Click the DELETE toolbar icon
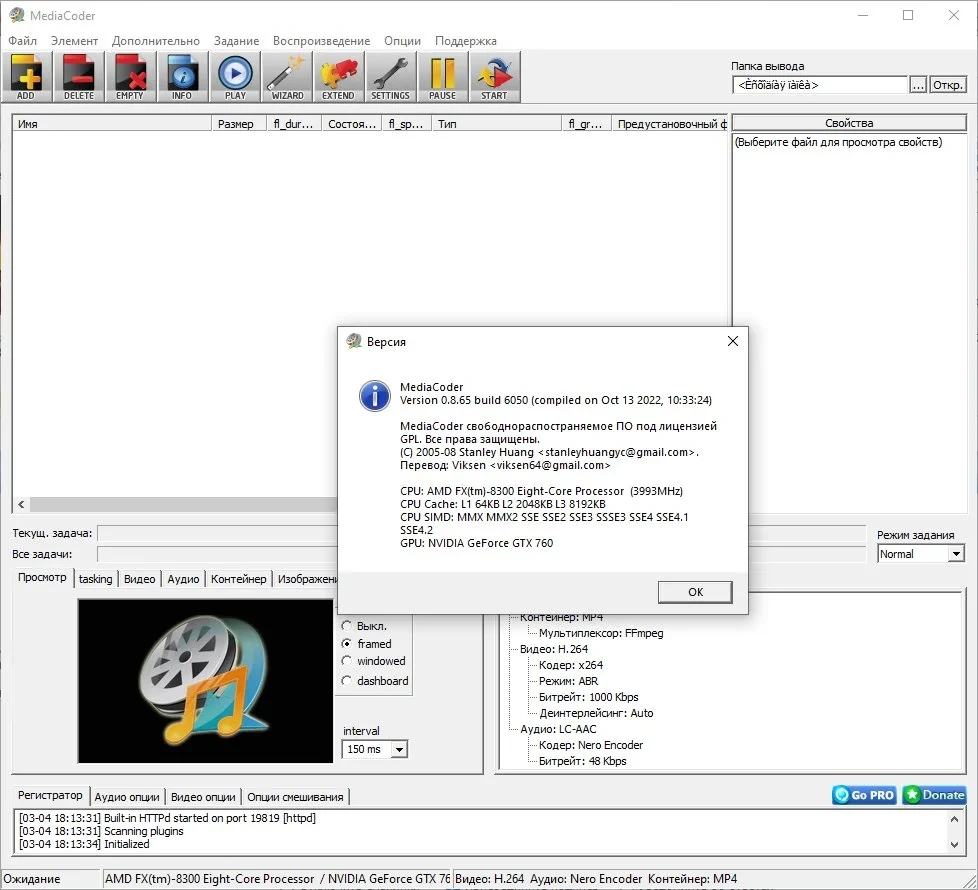 79,77
